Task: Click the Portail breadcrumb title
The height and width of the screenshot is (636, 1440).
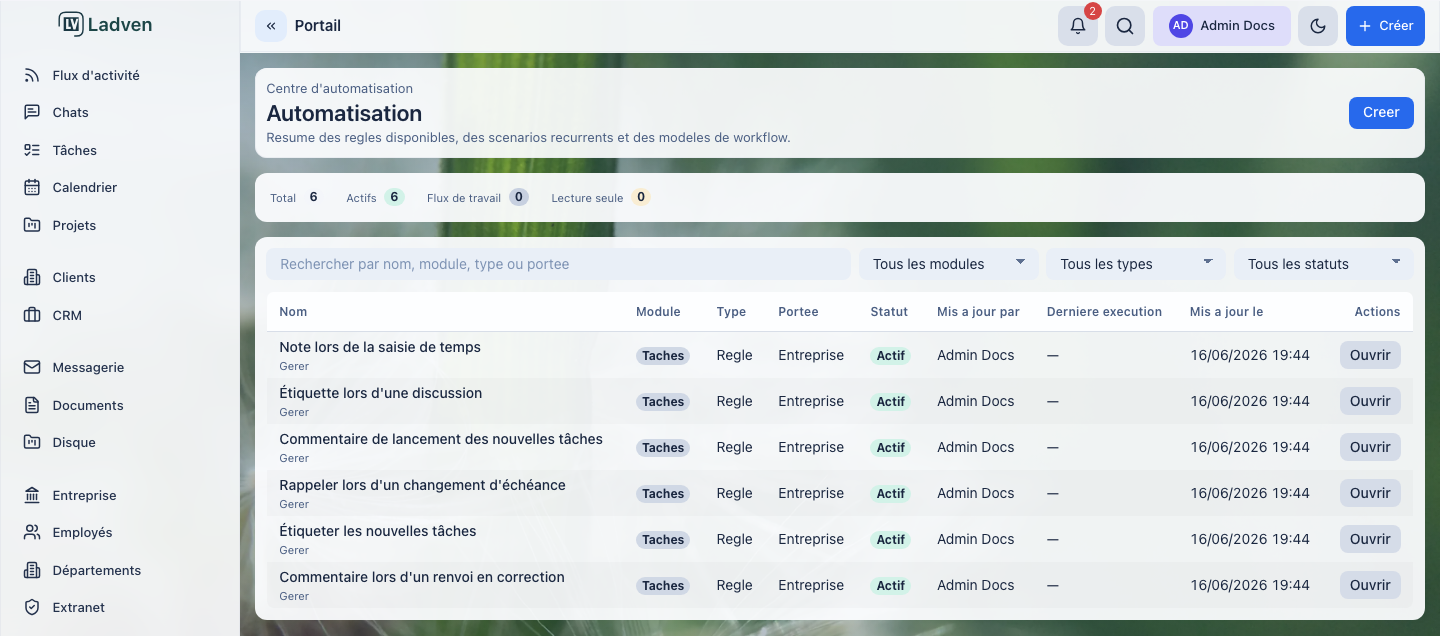Action: click(318, 26)
